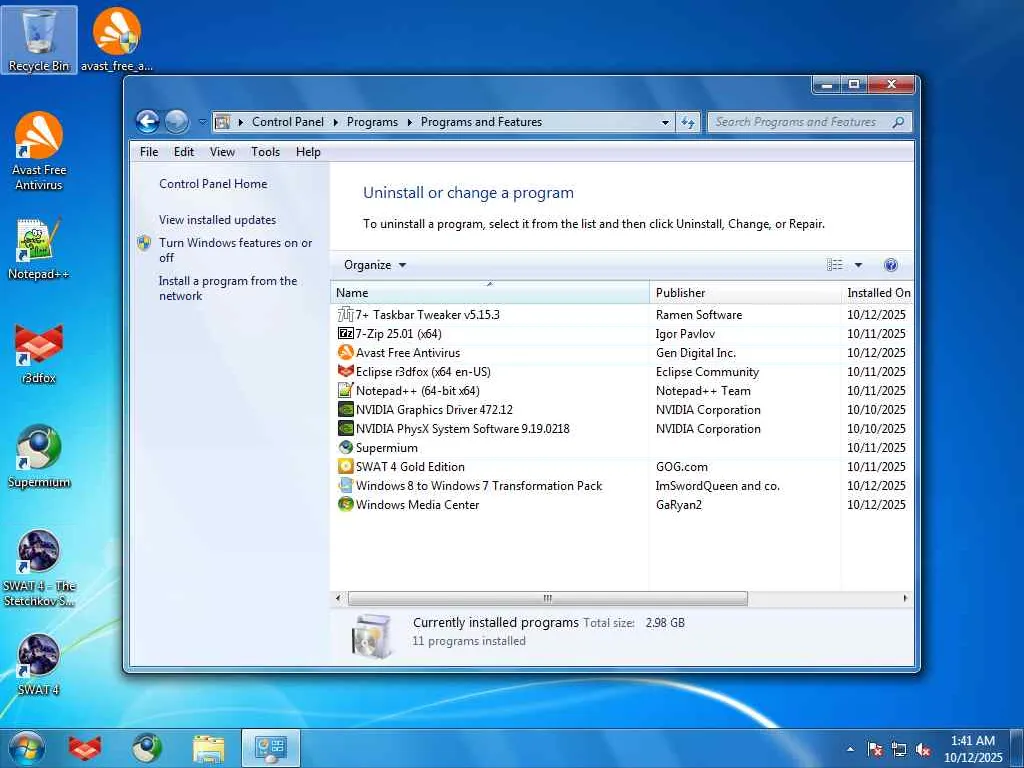The height and width of the screenshot is (768, 1024).
Task: Open the Help menu
Action: pyautogui.click(x=308, y=152)
